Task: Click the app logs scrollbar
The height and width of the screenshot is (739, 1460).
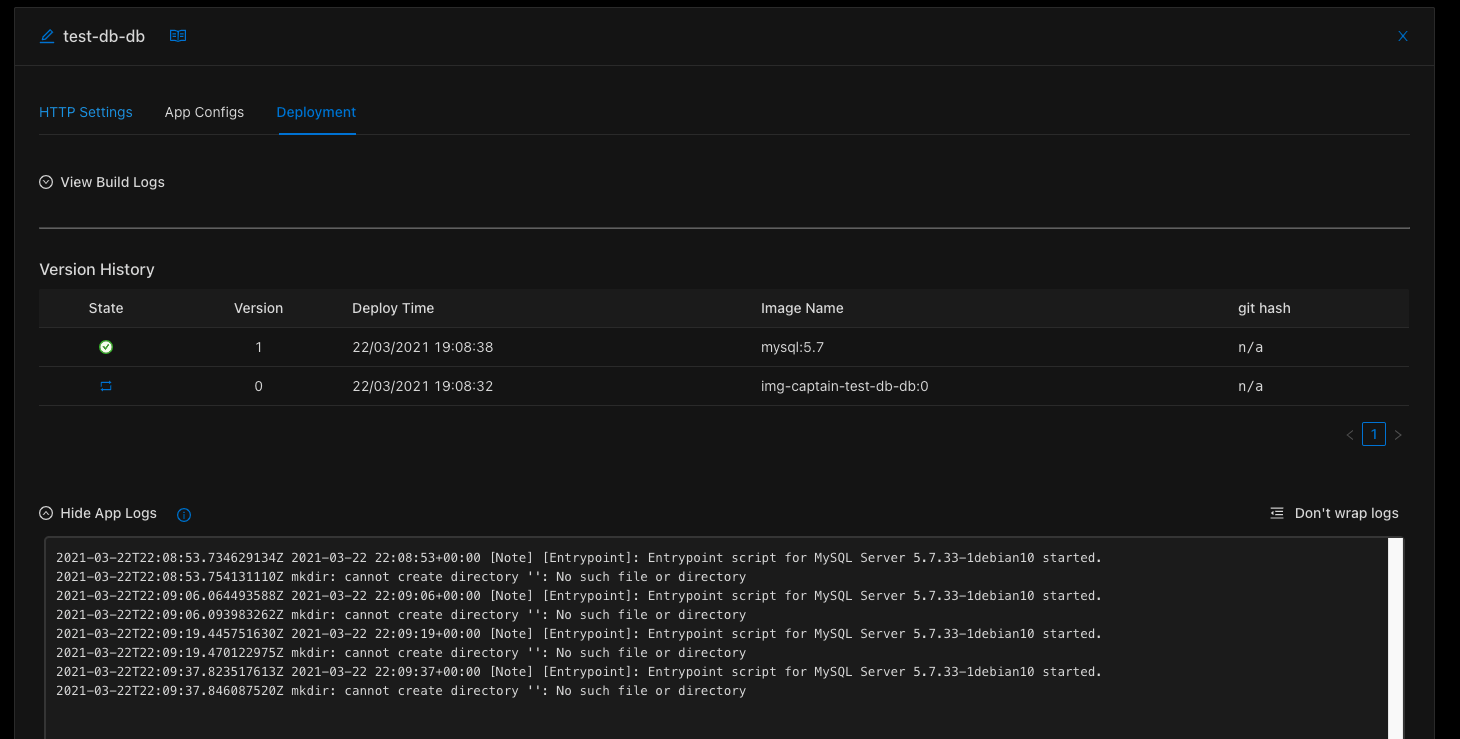Action: pyautogui.click(x=1396, y=640)
